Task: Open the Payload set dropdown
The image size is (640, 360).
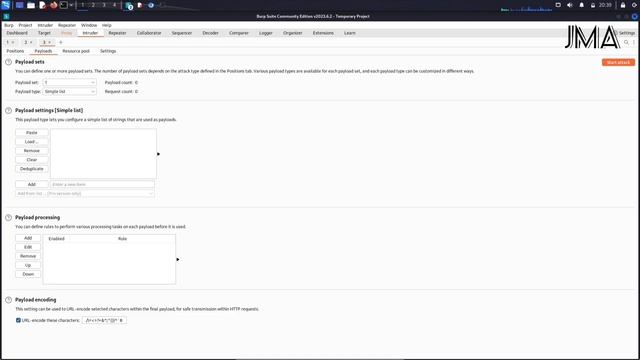Action: (x=69, y=82)
